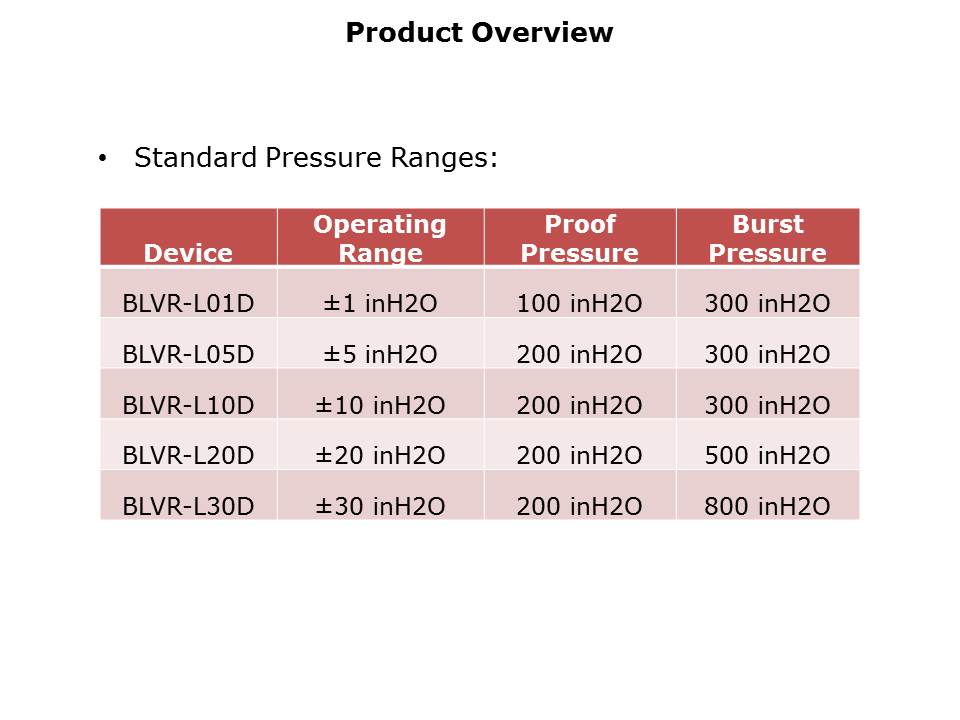Select the ±30 inH2O operating range cell
This screenshot has height=720, width=960.
380,507
